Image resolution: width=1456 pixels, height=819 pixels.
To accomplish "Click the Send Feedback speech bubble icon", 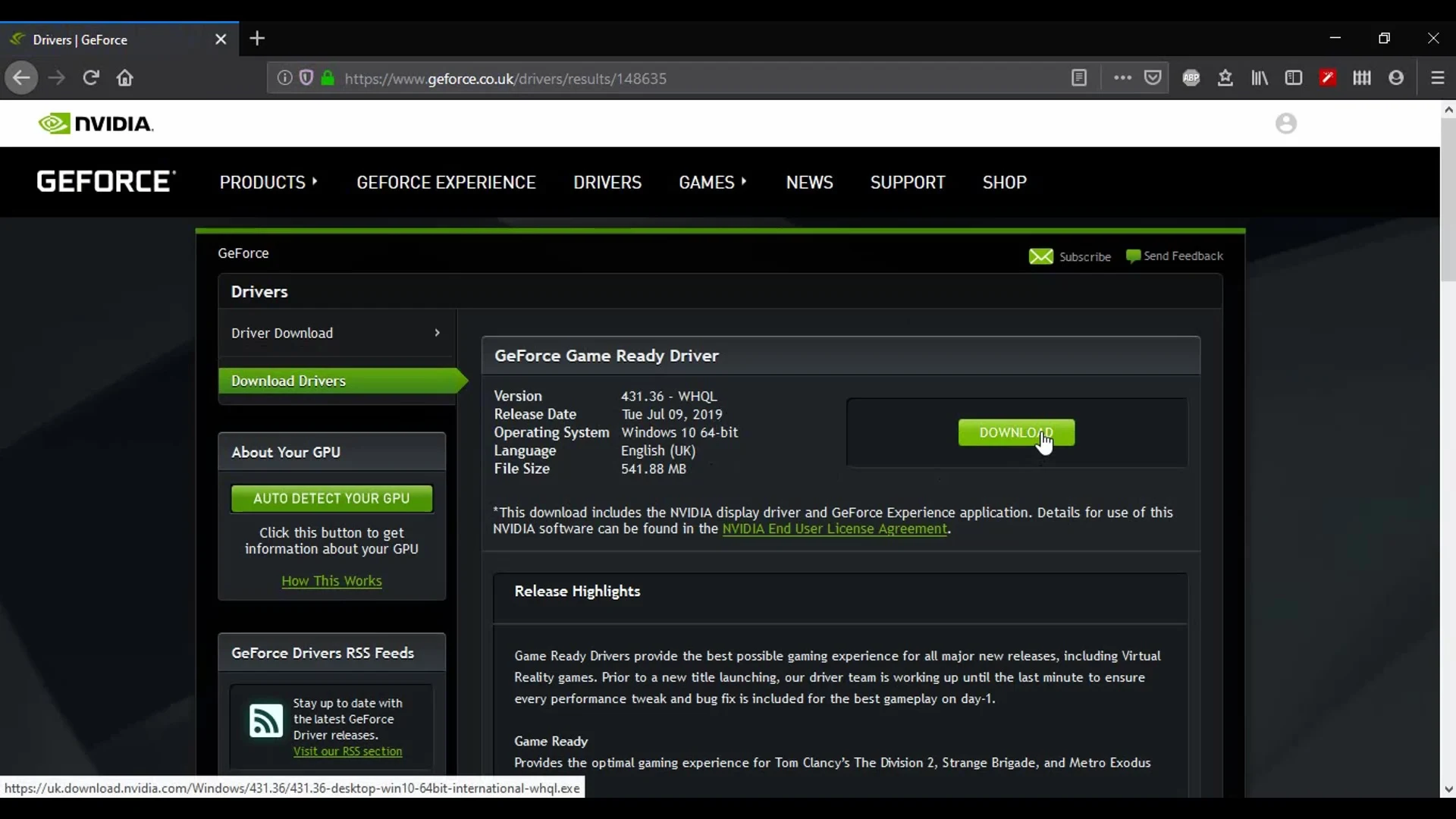I will coord(1133,256).
